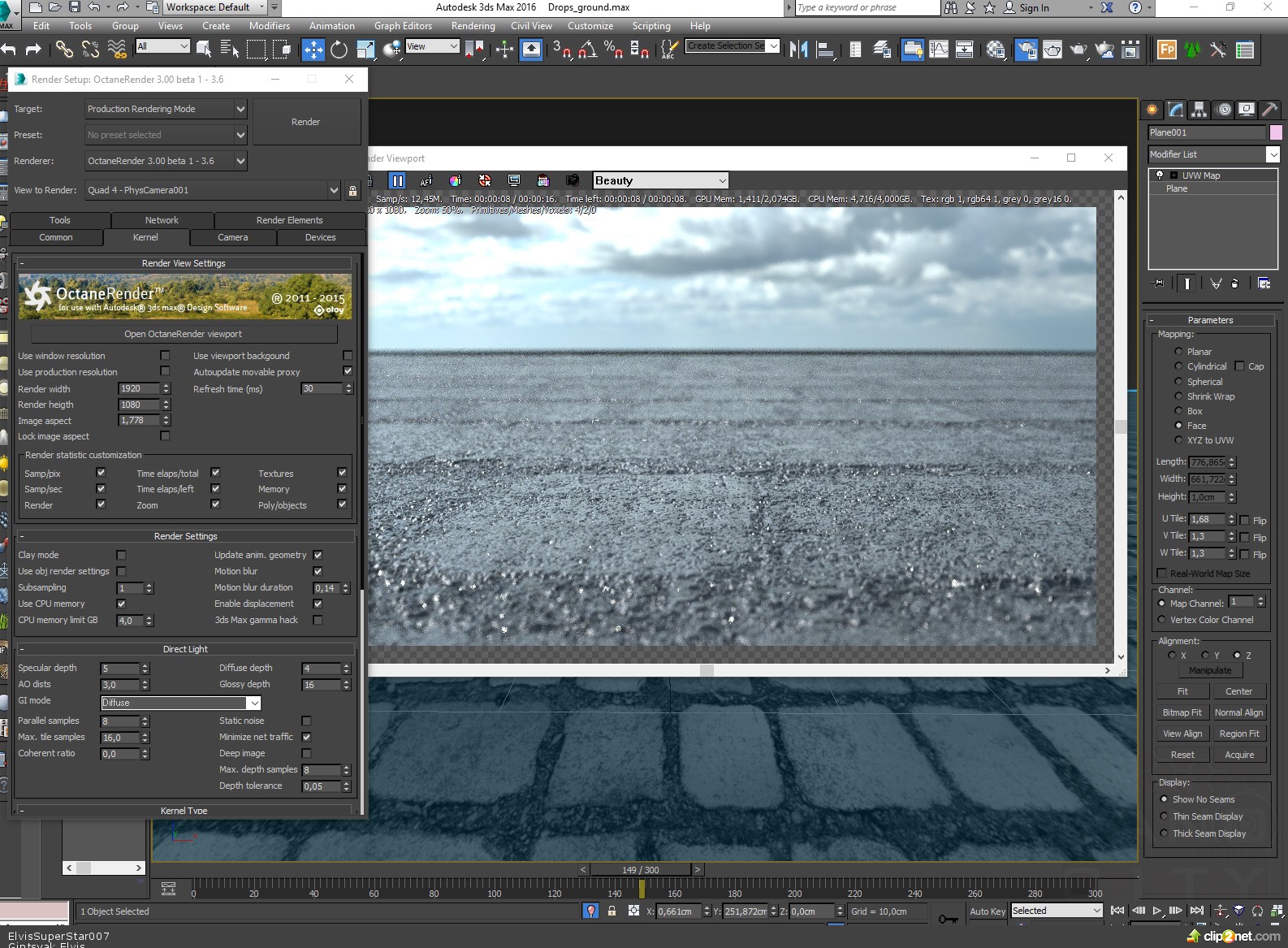Select the Rotate tool in main toolbar
Viewport: 1288px width, 948px height.
pyautogui.click(x=339, y=50)
